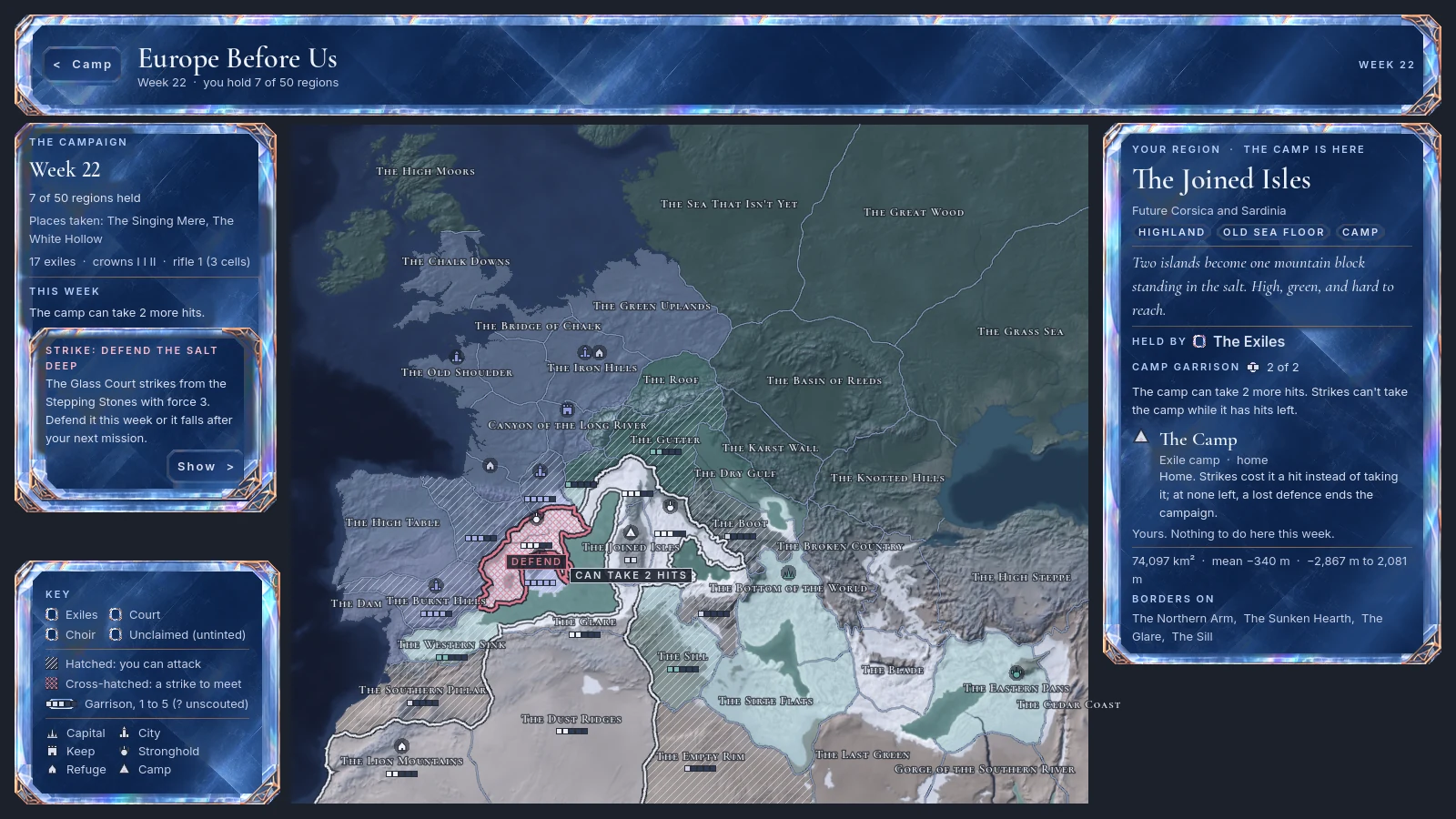The width and height of the screenshot is (1456, 819).
Task: Click city icon above The Burnt Hills
Action: (x=436, y=585)
